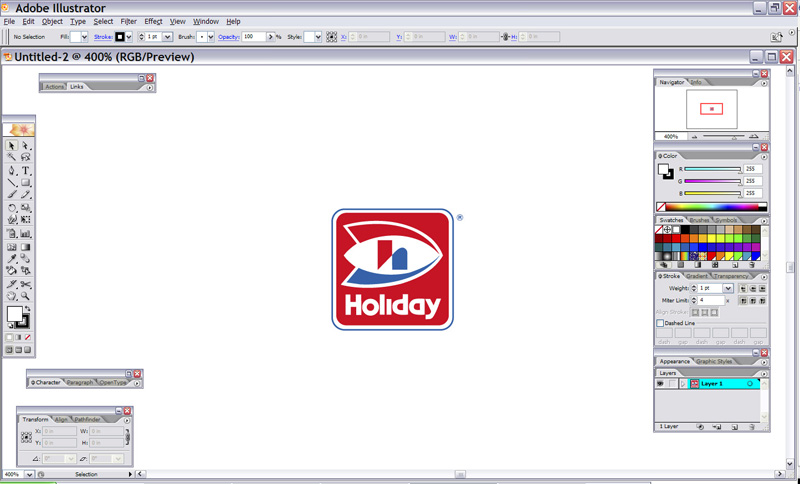Viewport: 800px width, 484px height.
Task: Open zoom level dropdown in status bar
Action: coord(29,474)
